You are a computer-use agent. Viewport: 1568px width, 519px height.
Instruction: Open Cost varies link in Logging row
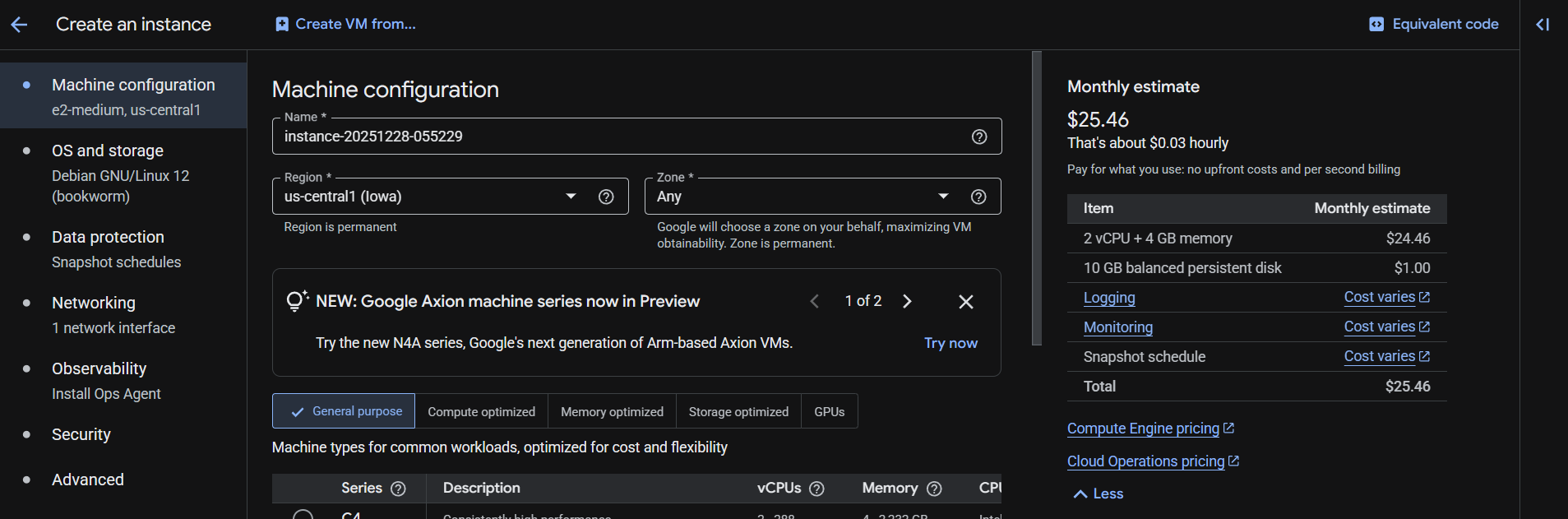tap(1380, 297)
